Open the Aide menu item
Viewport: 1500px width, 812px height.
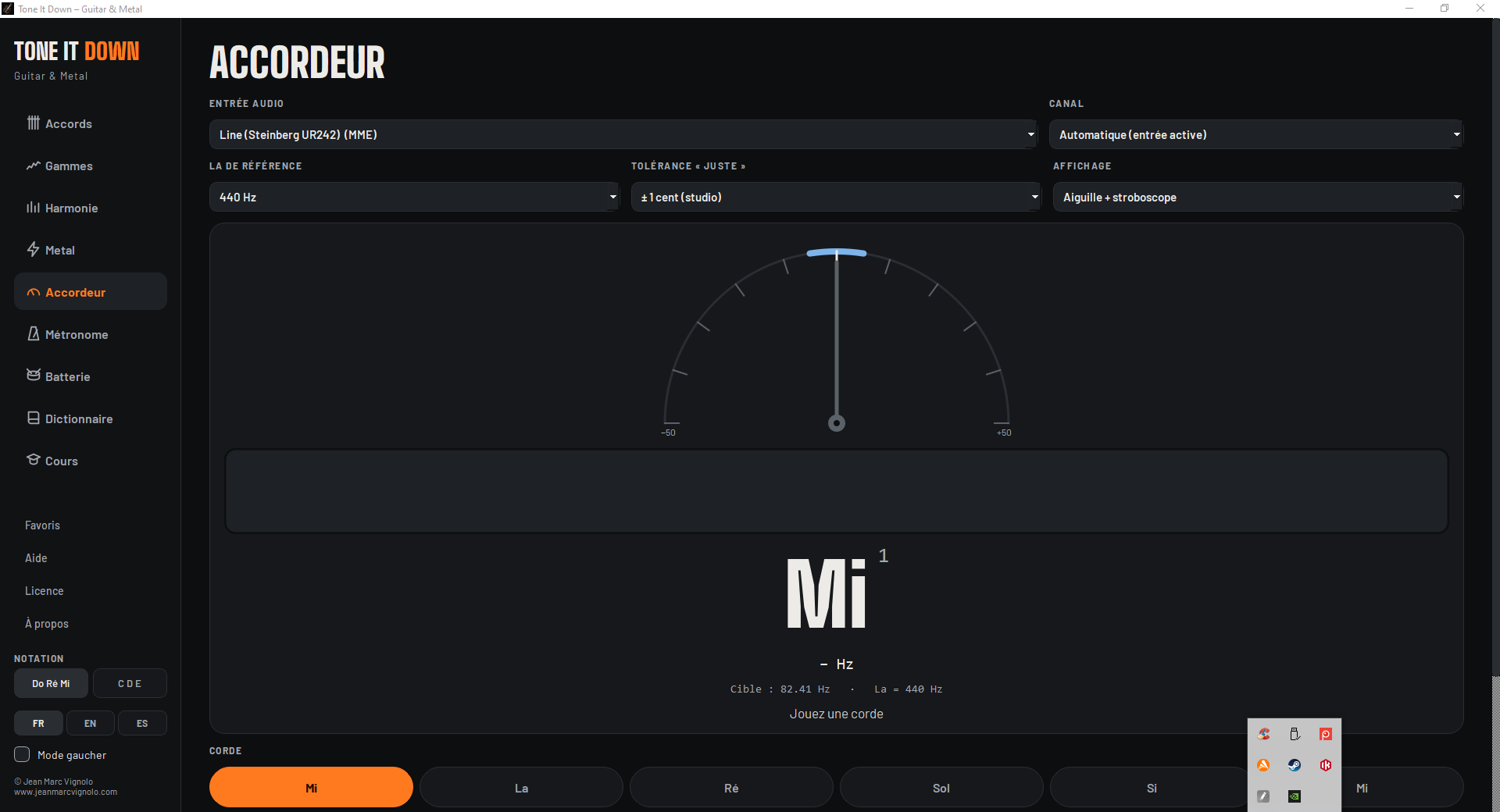click(x=36, y=558)
